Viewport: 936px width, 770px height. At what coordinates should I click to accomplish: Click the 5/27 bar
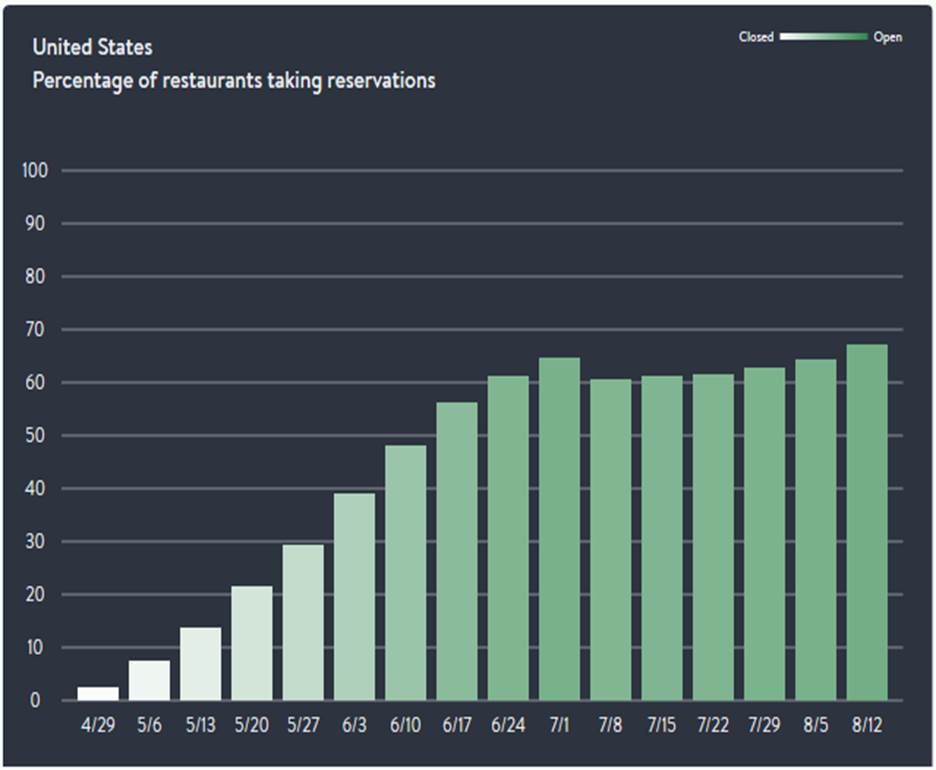click(x=303, y=622)
